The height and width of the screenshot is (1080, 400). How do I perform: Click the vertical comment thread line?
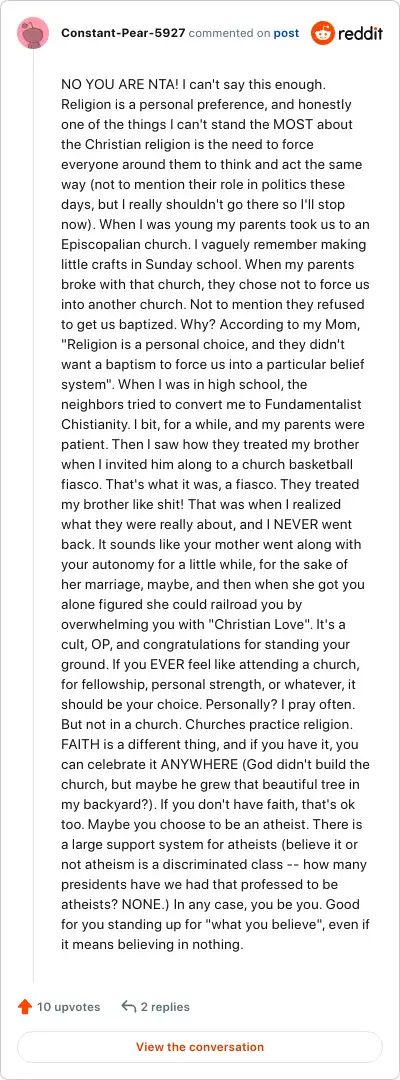[33, 517]
